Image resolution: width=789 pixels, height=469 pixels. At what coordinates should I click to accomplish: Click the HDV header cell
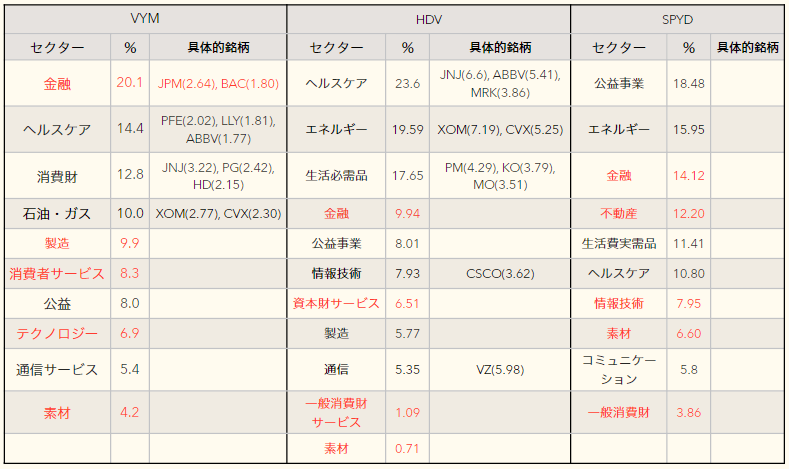pos(429,19)
